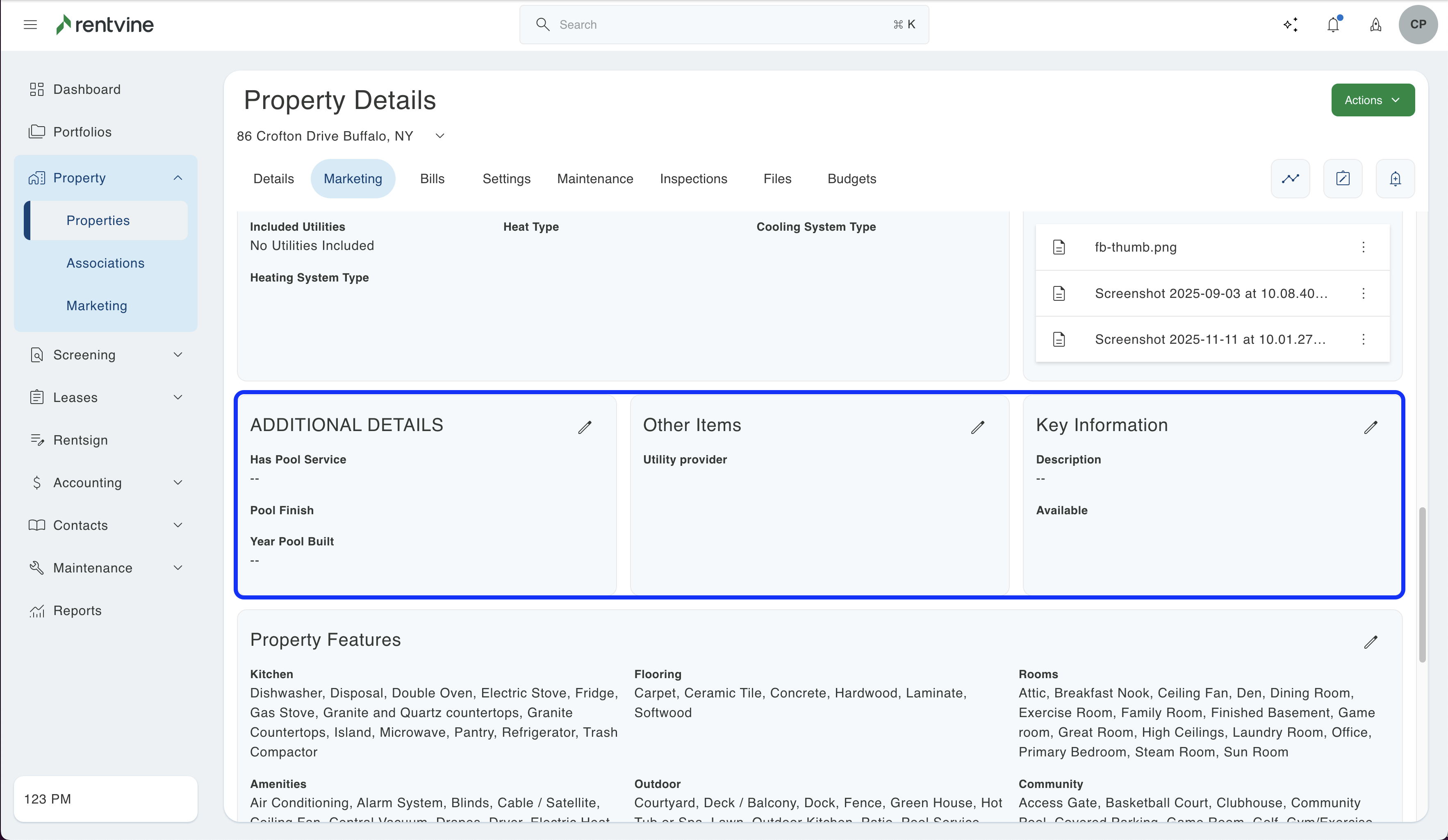The width and height of the screenshot is (1448, 840).
Task: Click Key Information pencil icon
Action: point(1371,427)
